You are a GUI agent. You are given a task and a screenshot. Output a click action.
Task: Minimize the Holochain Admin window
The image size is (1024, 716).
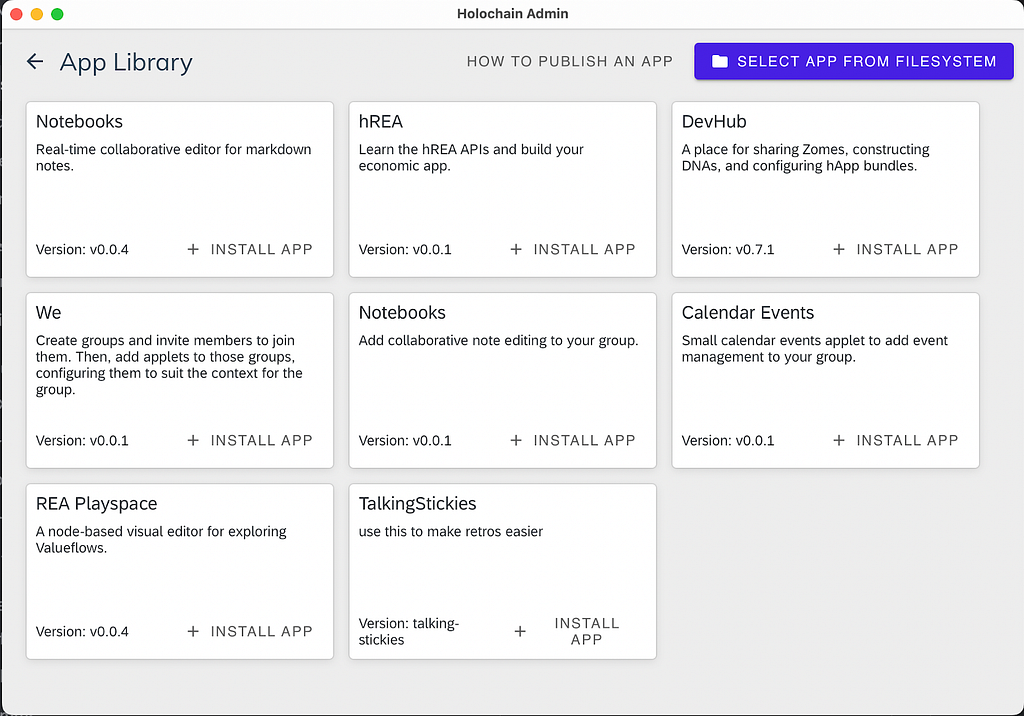pyautogui.click(x=37, y=14)
